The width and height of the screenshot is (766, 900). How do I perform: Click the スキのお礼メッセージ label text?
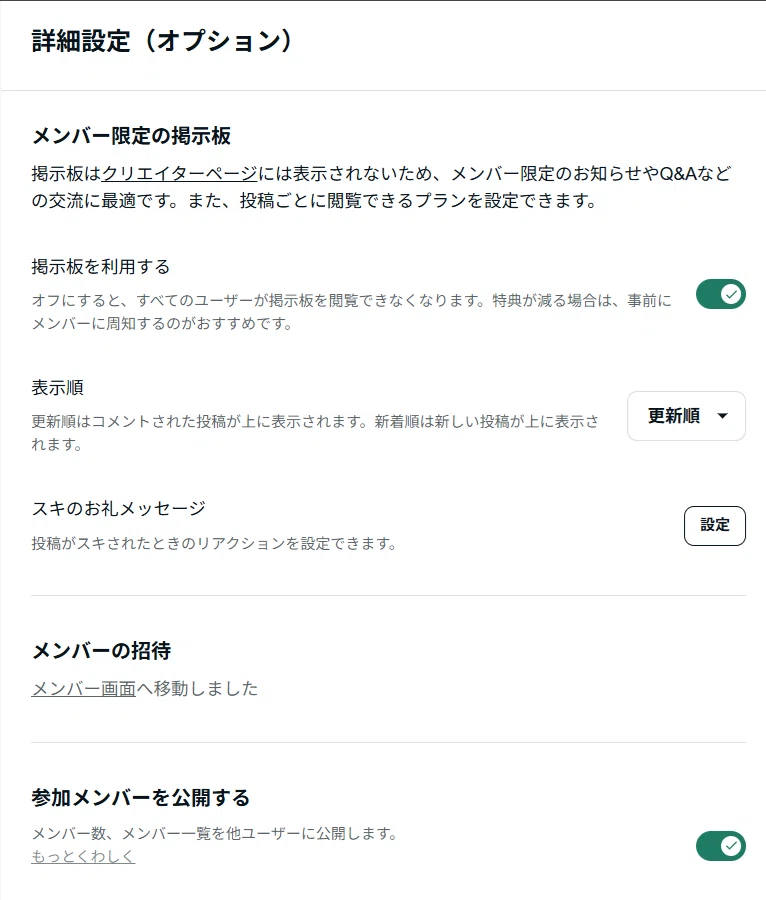[x=118, y=509]
